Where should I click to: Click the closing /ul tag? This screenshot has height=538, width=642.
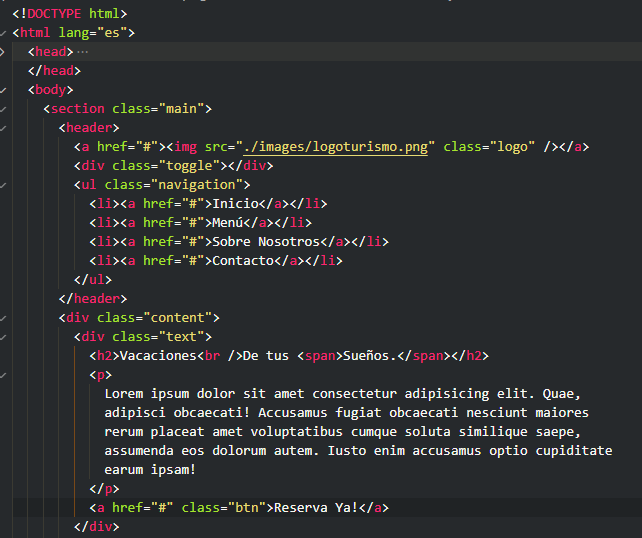click(93, 280)
